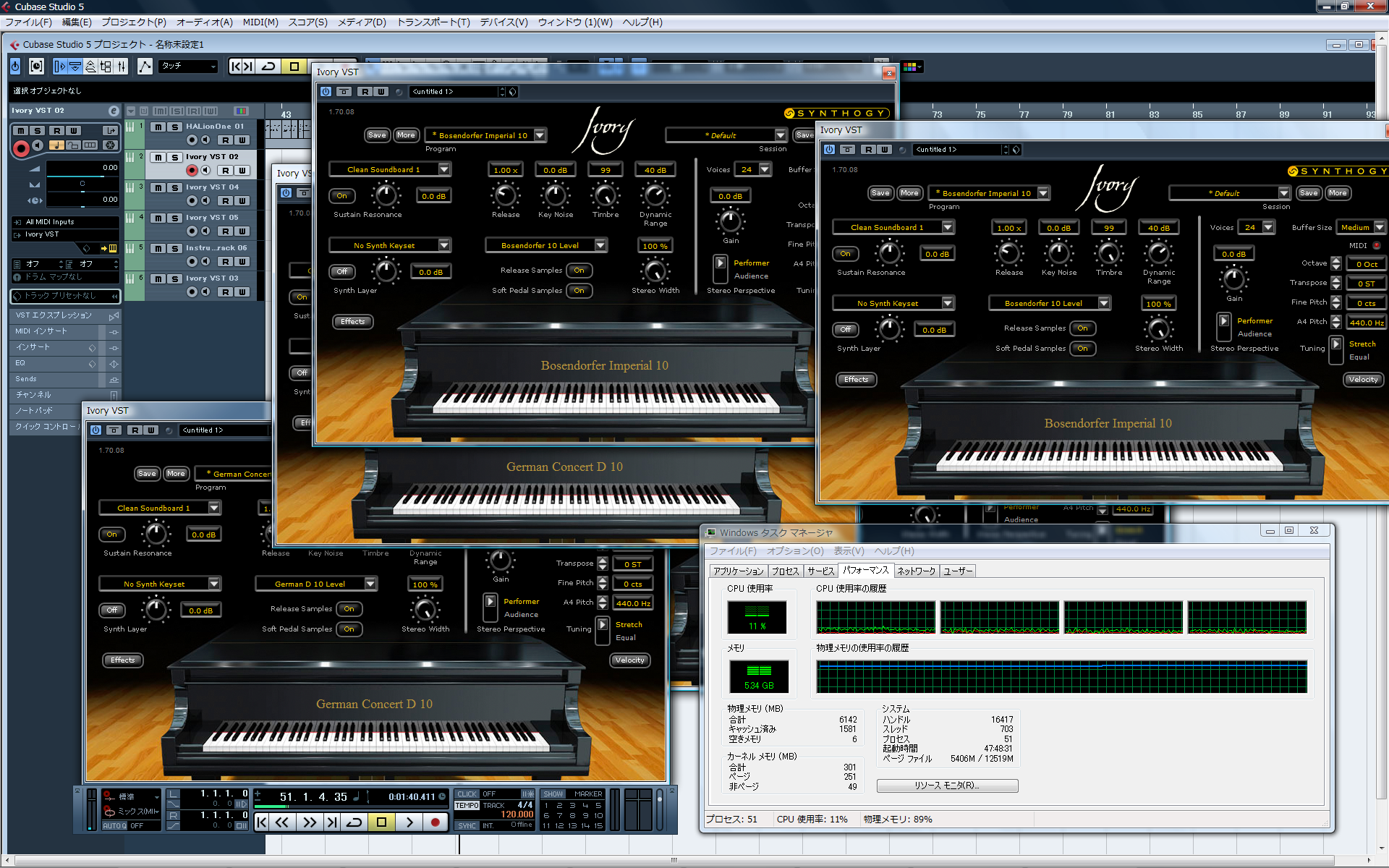Click Stretch tuning option in bottom-left Ivory window
The height and width of the screenshot is (868, 1389).
pyautogui.click(x=629, y=625)
